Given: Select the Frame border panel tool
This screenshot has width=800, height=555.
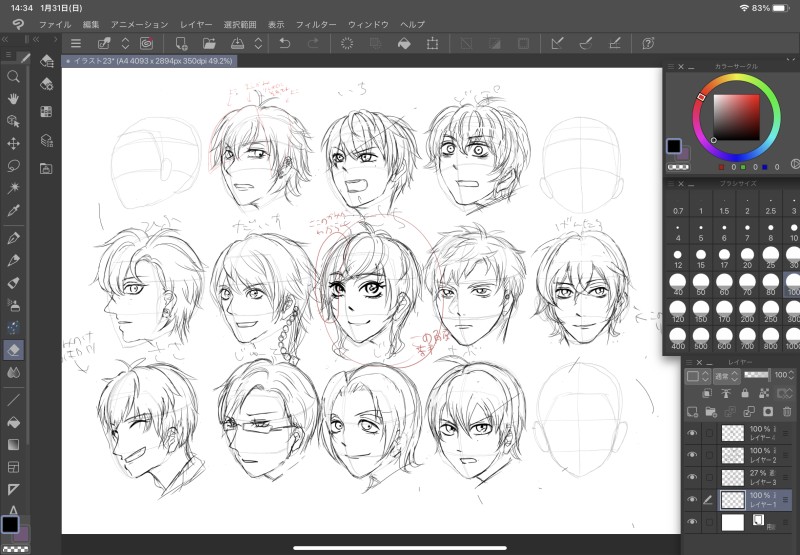Looking at the screenshot, I should coord(13,467).
